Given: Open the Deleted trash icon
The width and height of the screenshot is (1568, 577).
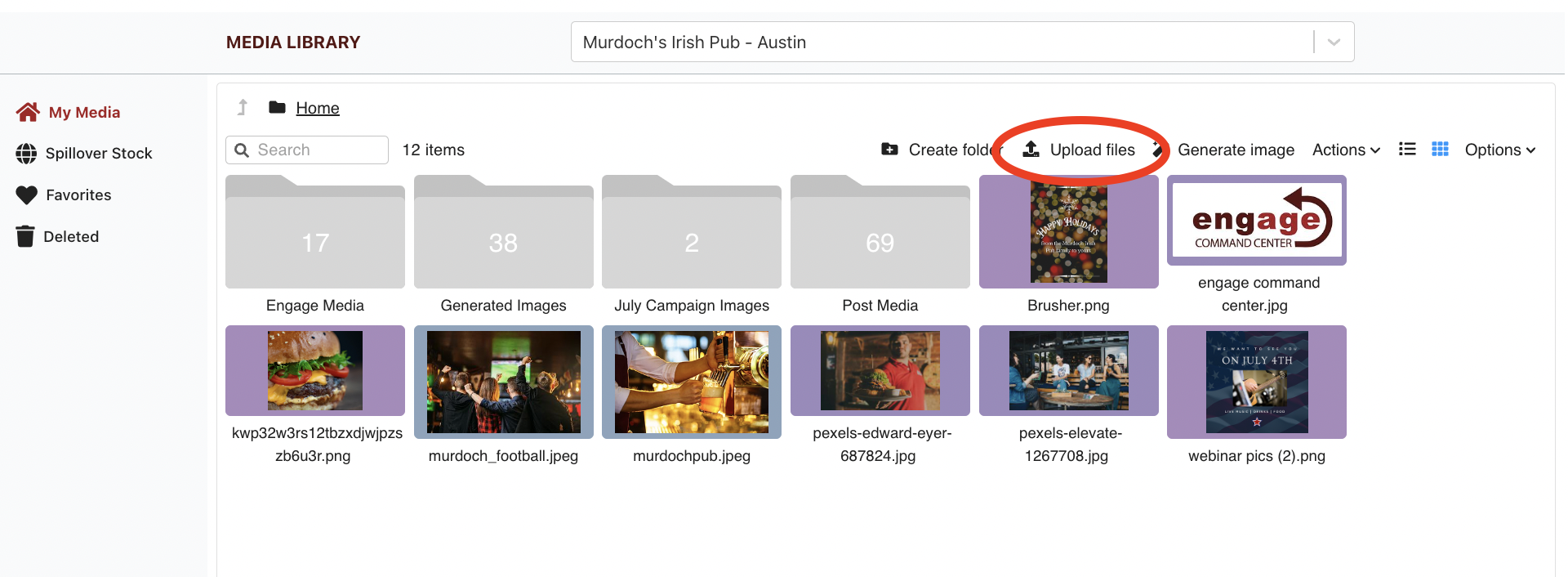Looking at the screenshot, I should click(25, 237).
